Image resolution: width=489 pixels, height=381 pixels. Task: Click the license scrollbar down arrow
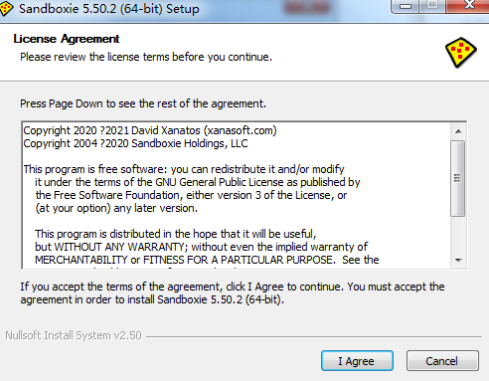pos(458,260)
